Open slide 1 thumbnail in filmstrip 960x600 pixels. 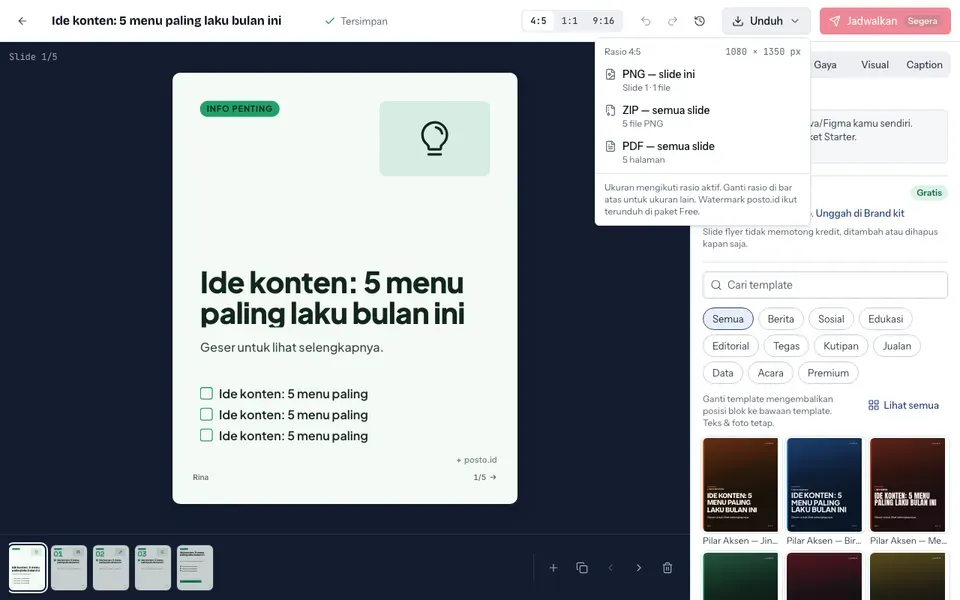28,568
